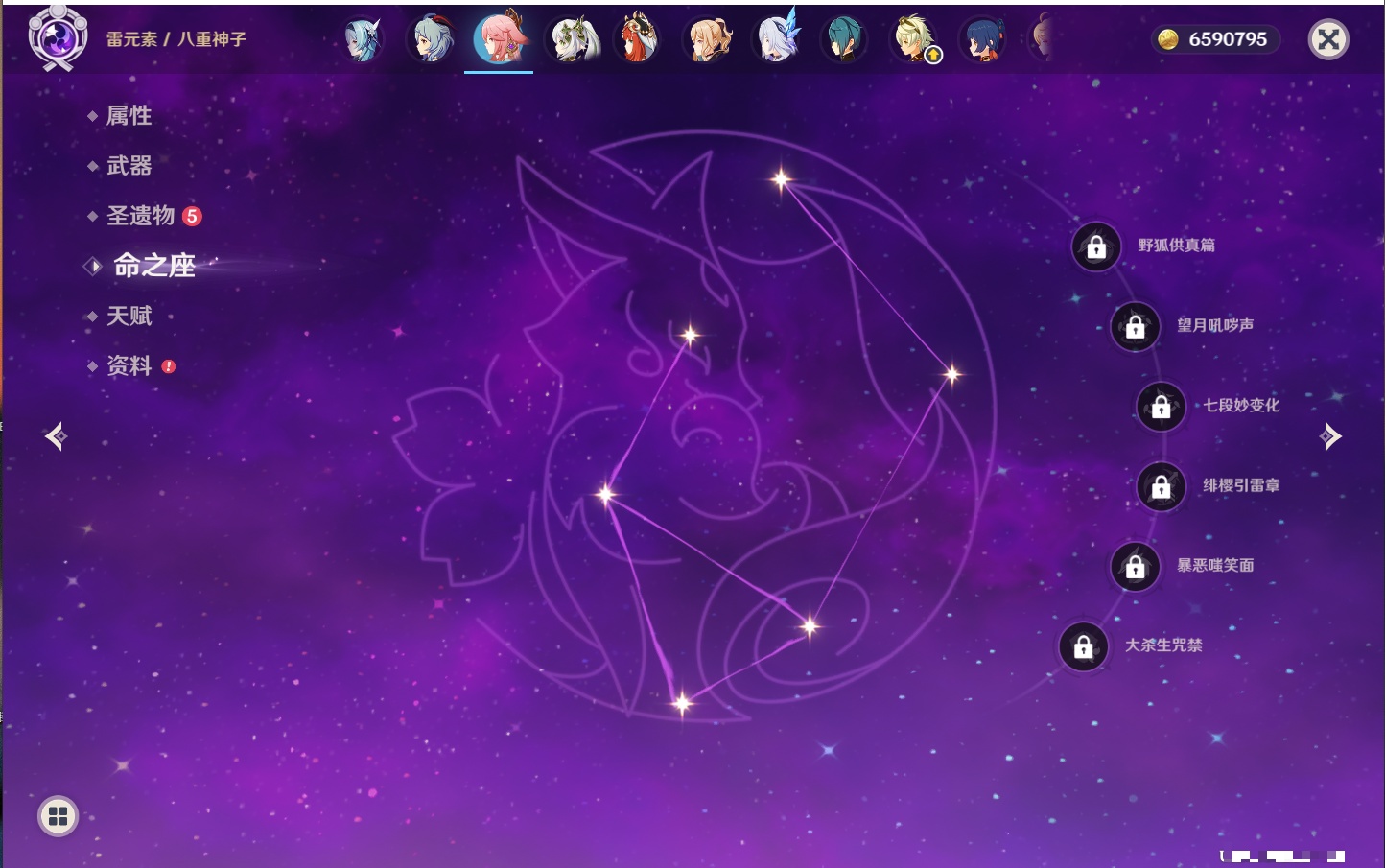This screenshot has height=868, width=1385.
Task: Click the Mora balance 6590795
Action: tap(1228, 39)
